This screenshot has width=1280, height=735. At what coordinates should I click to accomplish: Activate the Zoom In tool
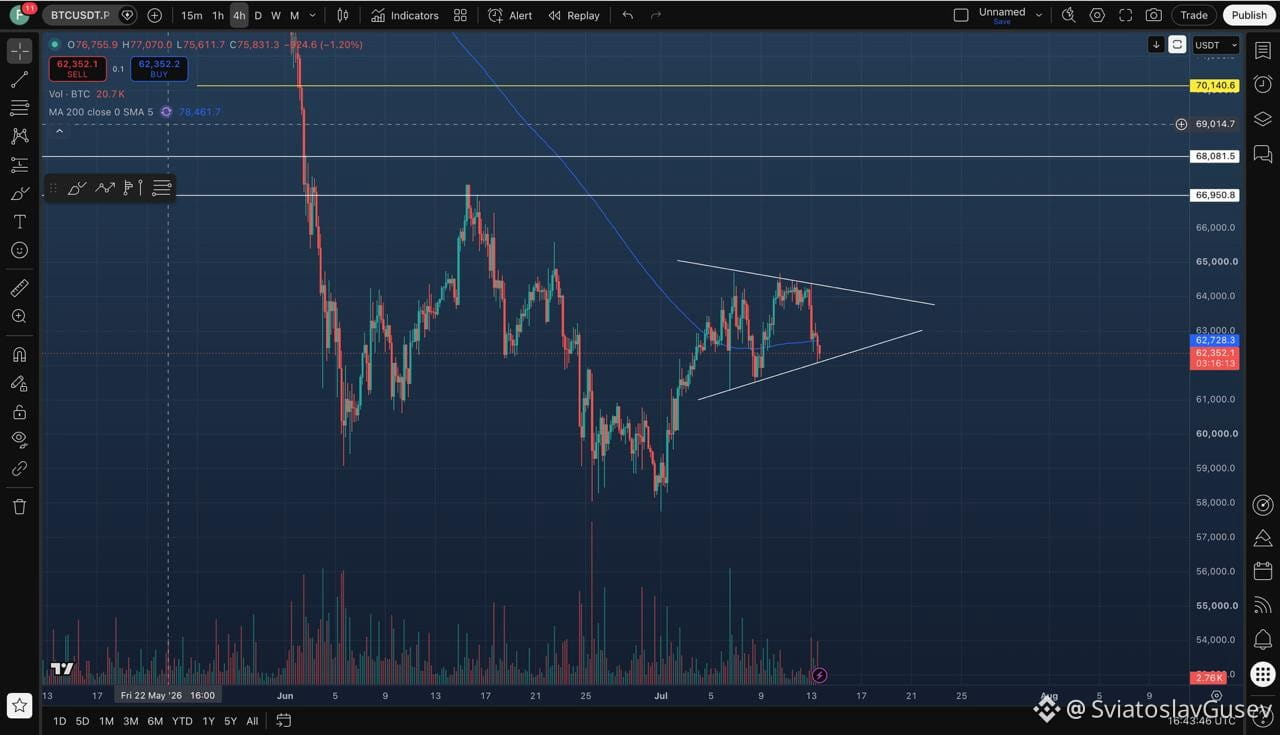pos(19,316)
